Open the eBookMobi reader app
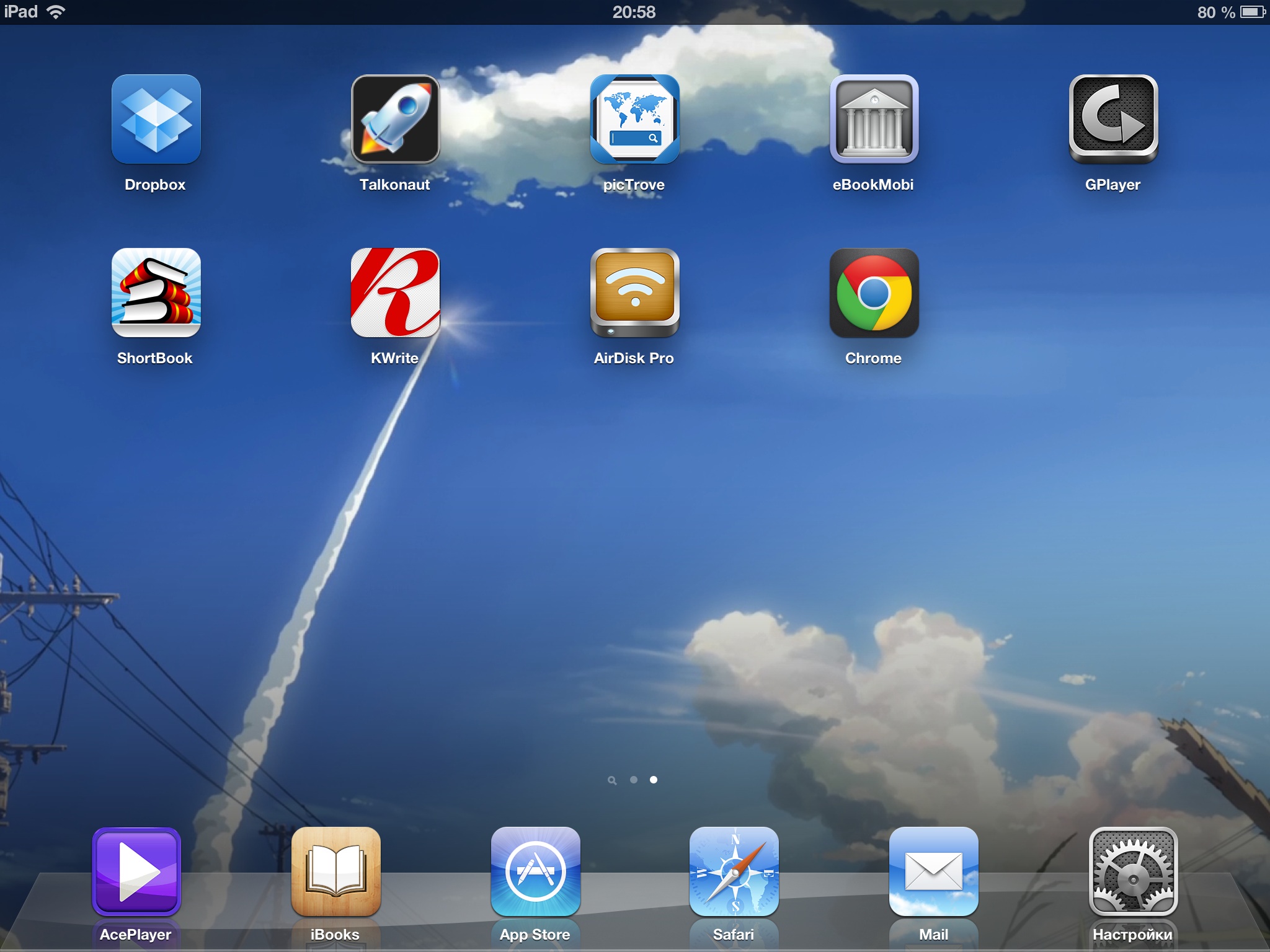The height and width of the screenshot is (952, 1270). click(x=874, y=119)
